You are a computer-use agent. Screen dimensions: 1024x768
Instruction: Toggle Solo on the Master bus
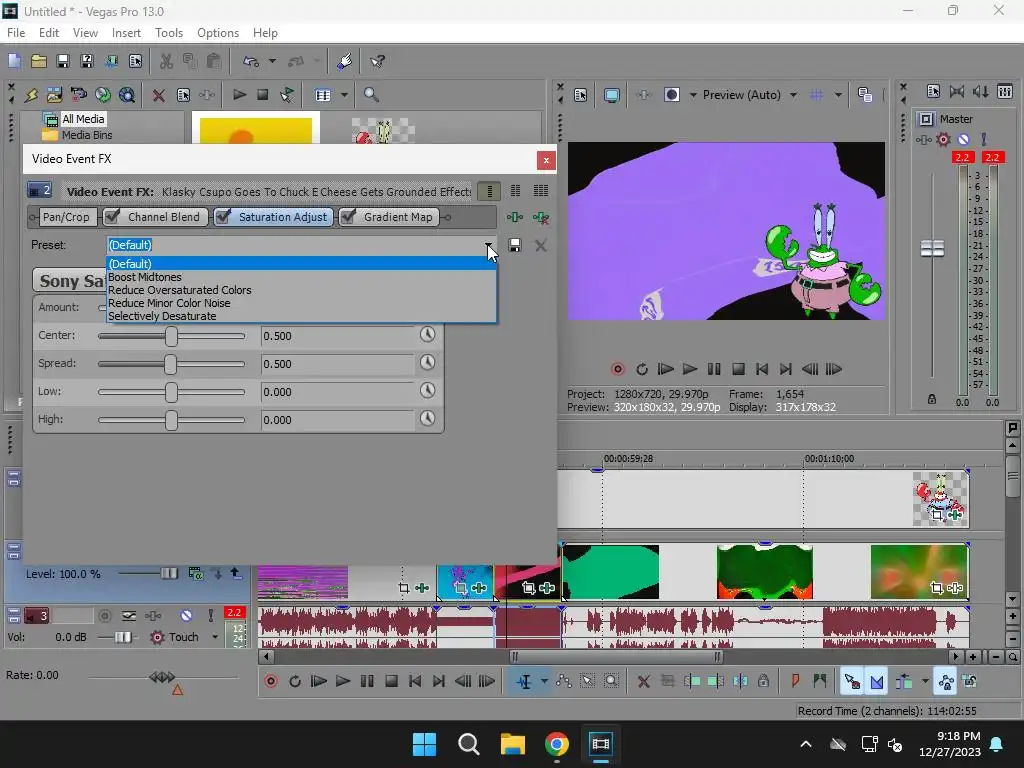[984, 139]
